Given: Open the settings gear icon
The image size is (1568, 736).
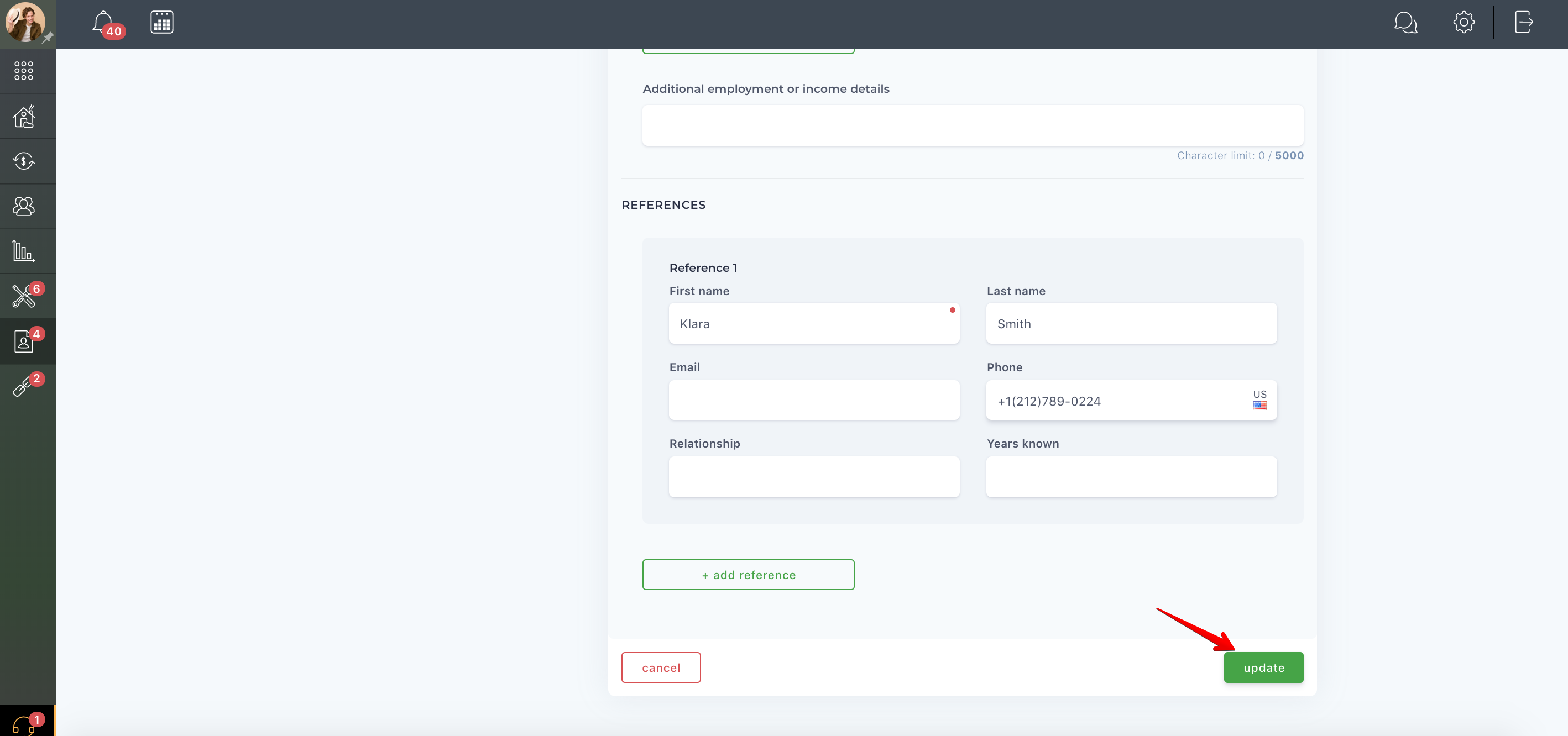Looking at the screenshot, I should (1464, 23).
